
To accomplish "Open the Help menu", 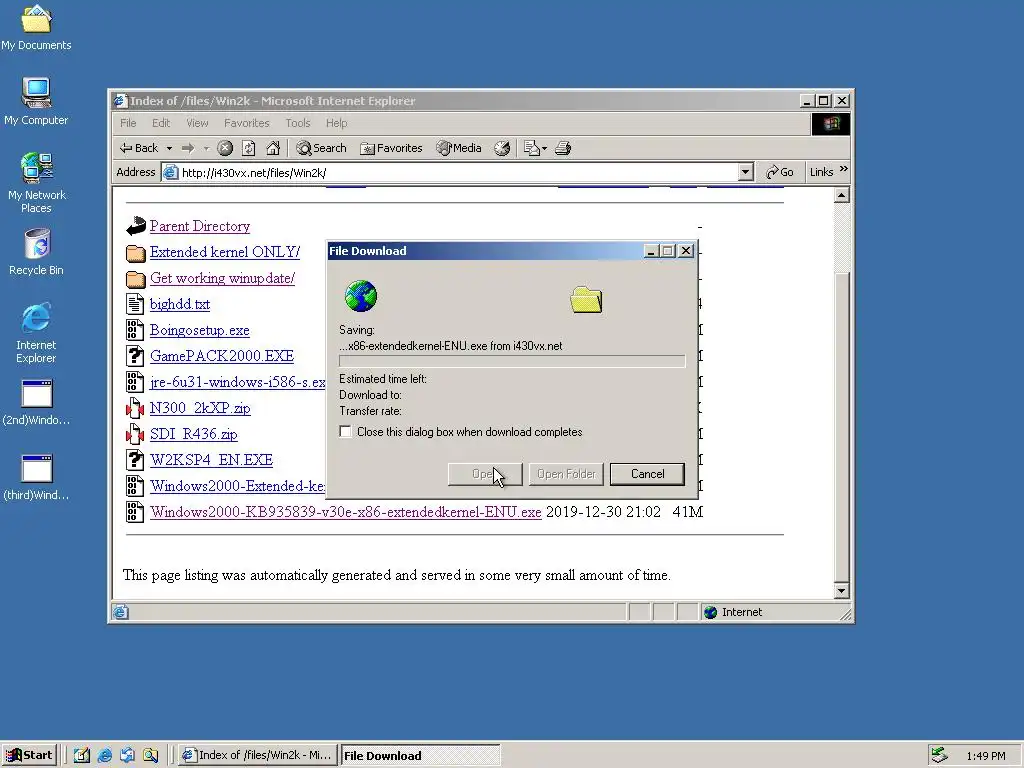I will pos(336,123).
